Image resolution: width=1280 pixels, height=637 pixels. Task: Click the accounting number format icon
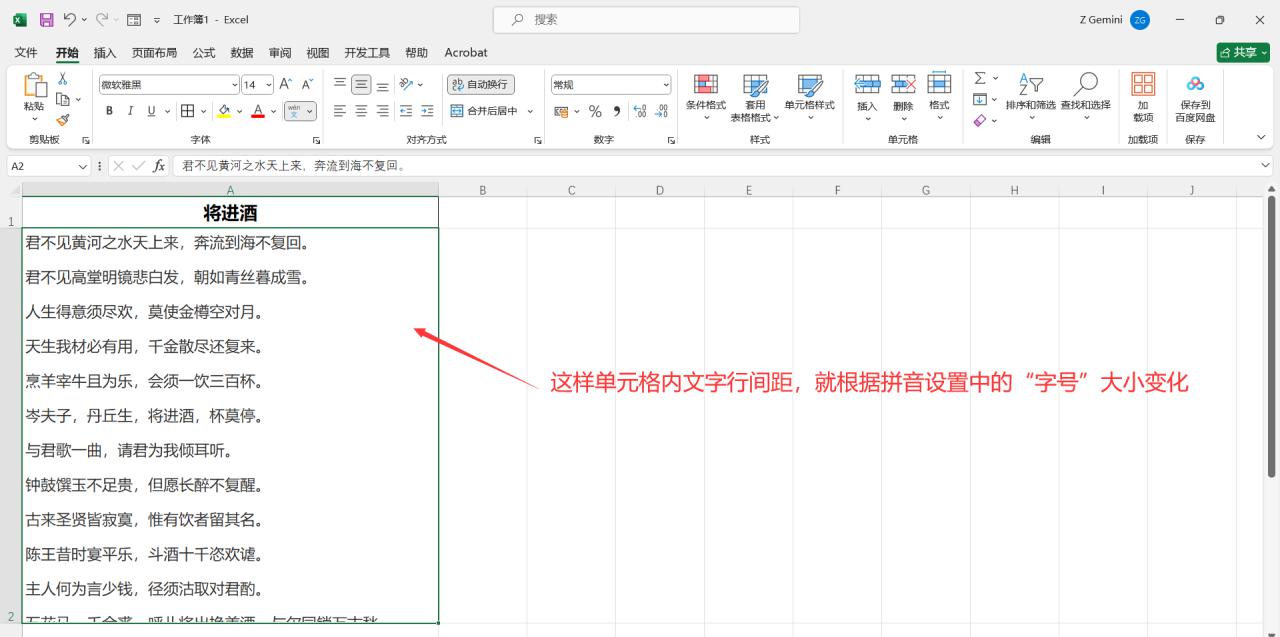[x=561, y=111]
